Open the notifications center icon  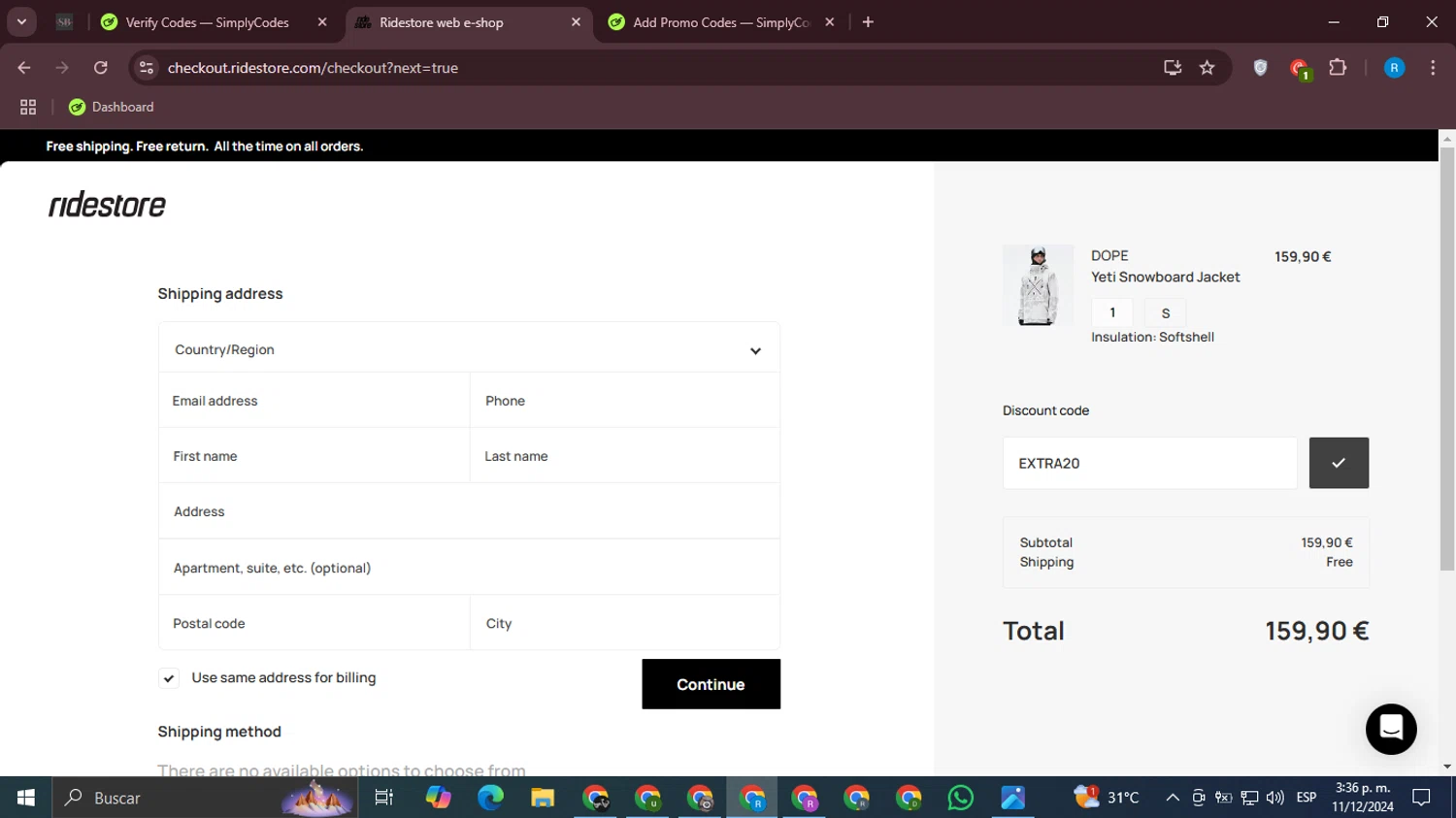[1422, 798]
